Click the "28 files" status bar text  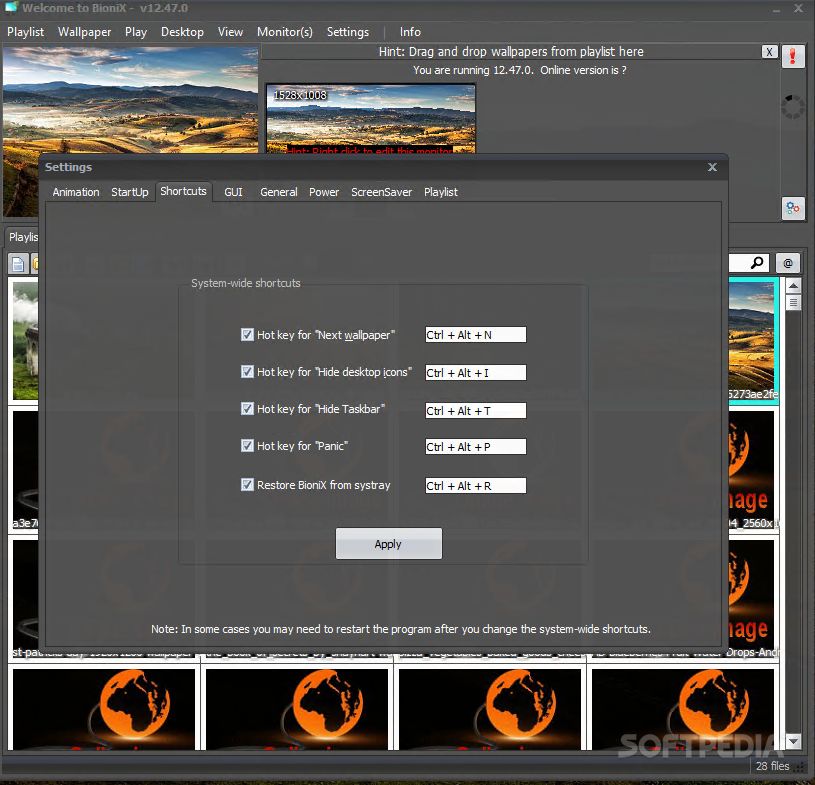pos(772,766)
